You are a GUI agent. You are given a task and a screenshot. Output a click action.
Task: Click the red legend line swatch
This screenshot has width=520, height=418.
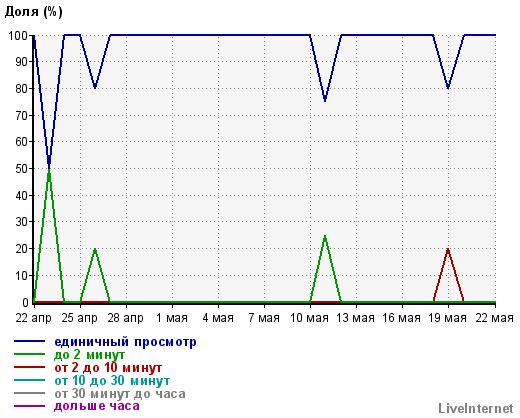(29, 367)
